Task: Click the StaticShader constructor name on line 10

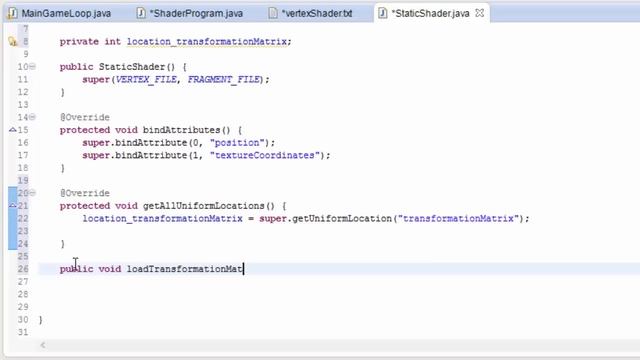Action: coord(132,67)
